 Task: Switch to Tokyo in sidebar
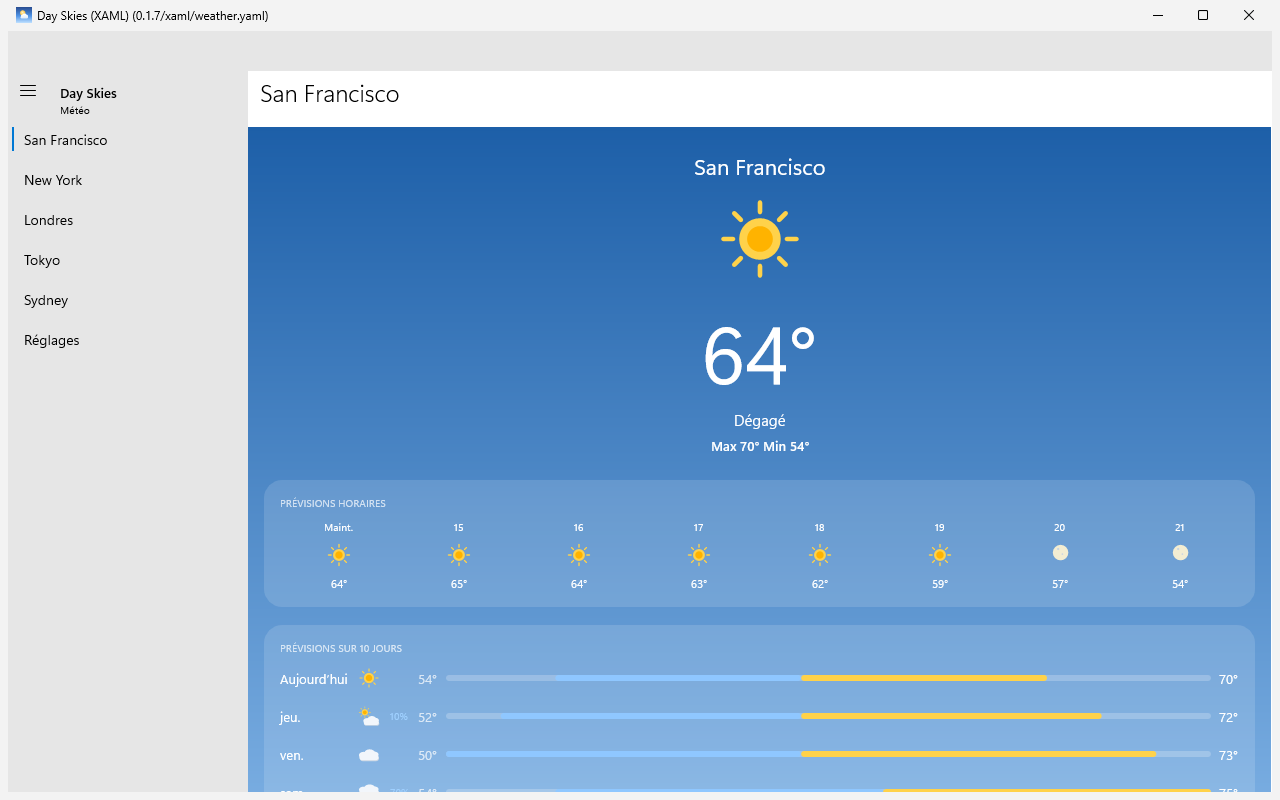pyautogui.click(x=128, y=260)
